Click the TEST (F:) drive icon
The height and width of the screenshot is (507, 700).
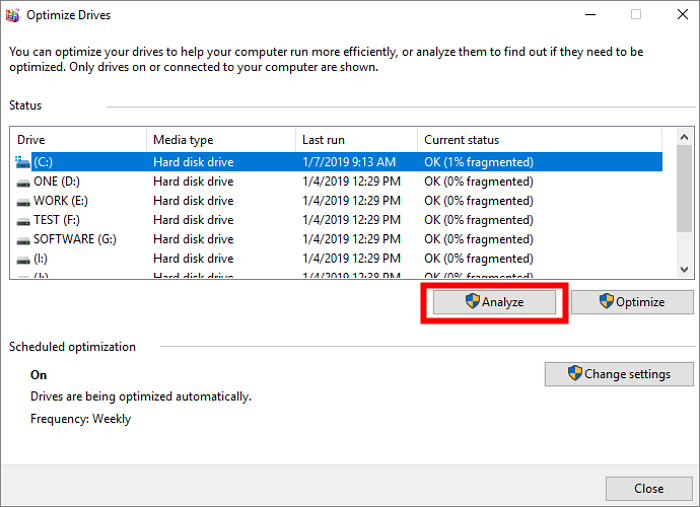23,221
